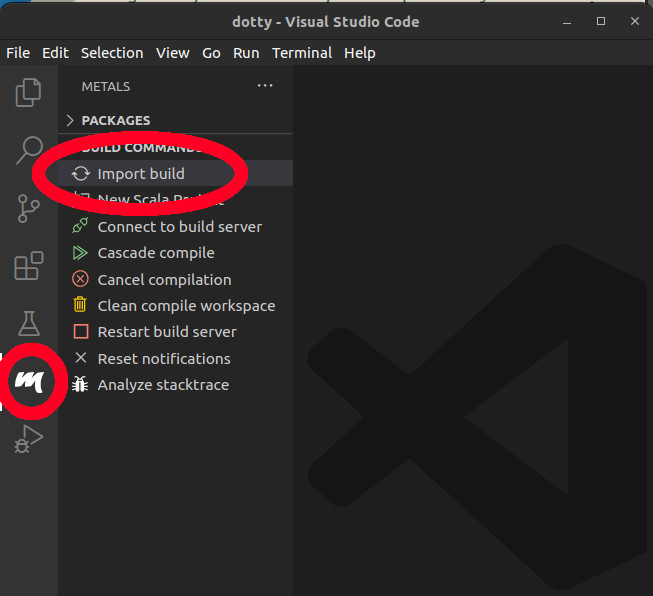This screenshot has height=596, width=653.
Task: Open the Source Control view icon
Action: (x=28, y=208)
